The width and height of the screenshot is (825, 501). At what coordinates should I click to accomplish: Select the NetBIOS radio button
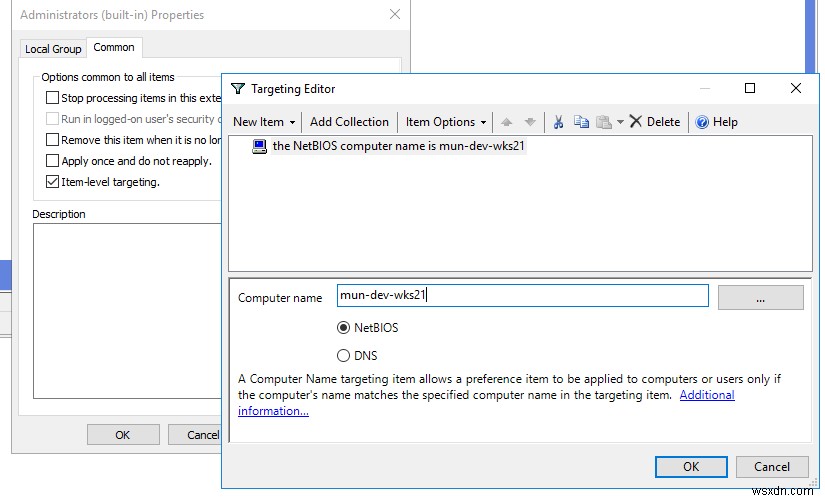pos(343,328)
